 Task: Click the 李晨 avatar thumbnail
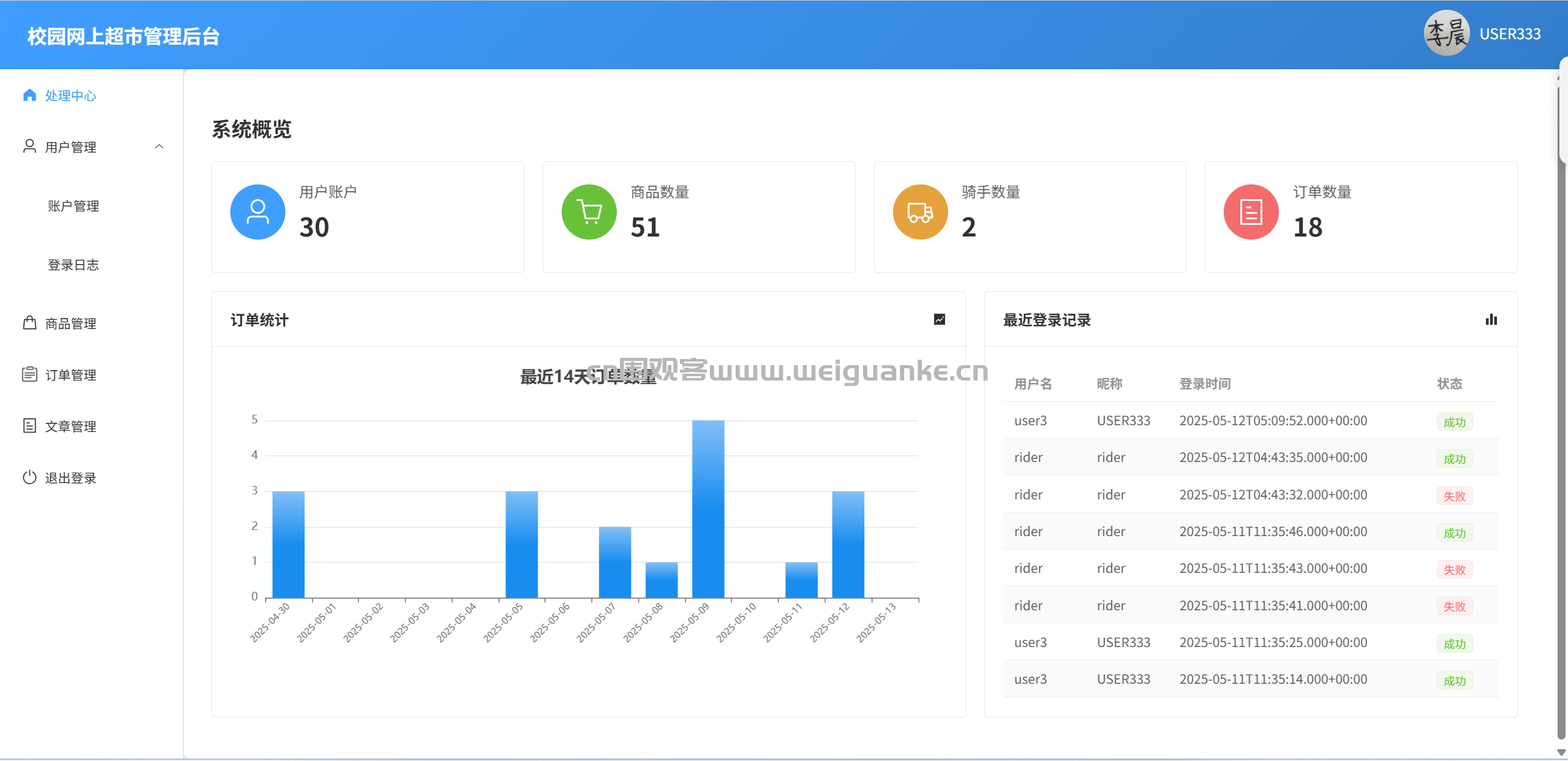[1446, 34]
